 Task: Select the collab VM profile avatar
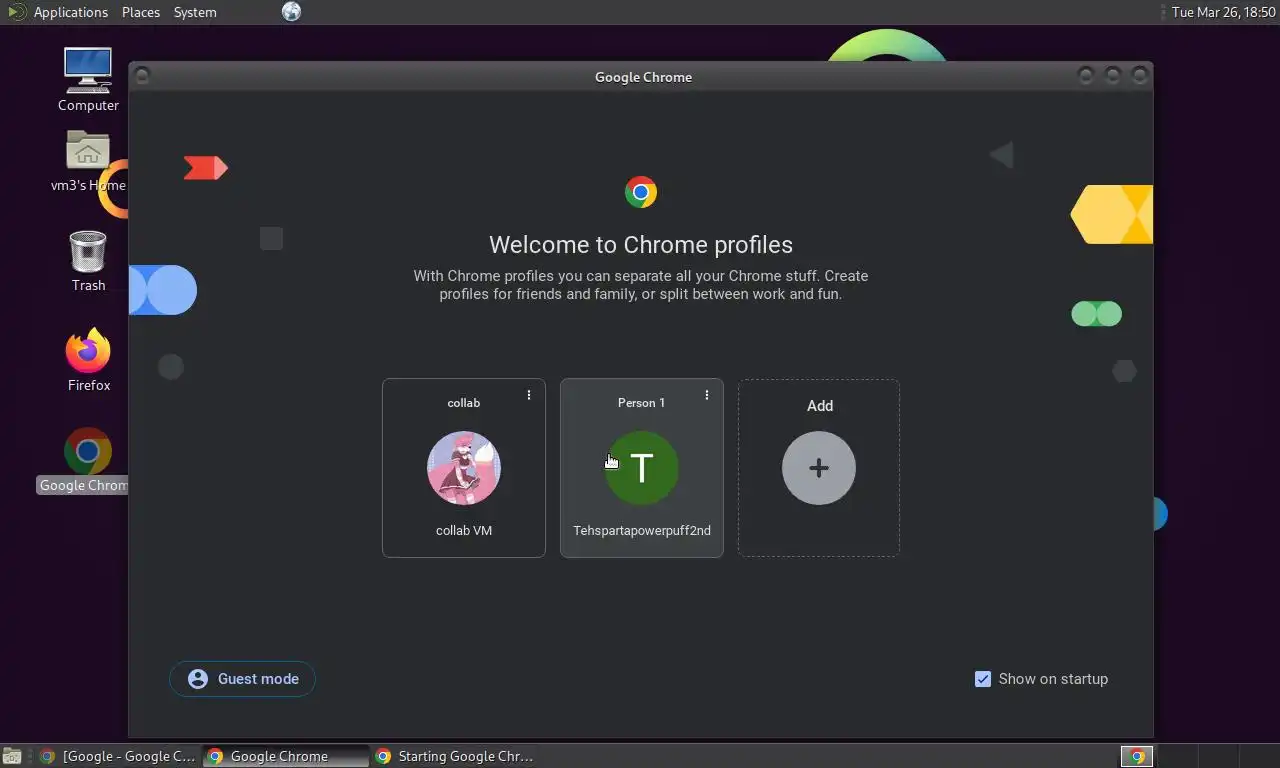pos(464,468)
